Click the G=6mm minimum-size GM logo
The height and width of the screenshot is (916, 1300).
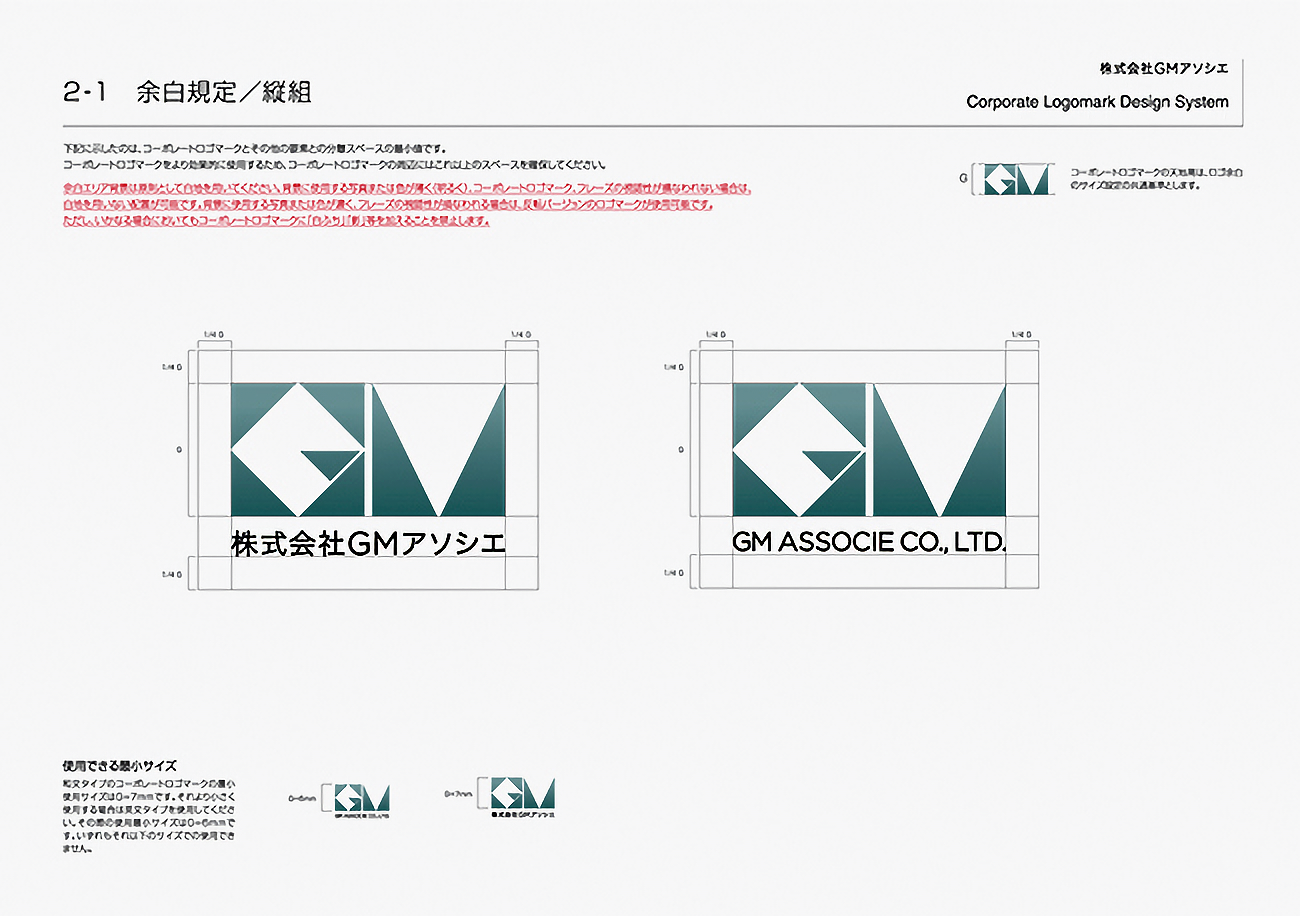tap(361, 797)
